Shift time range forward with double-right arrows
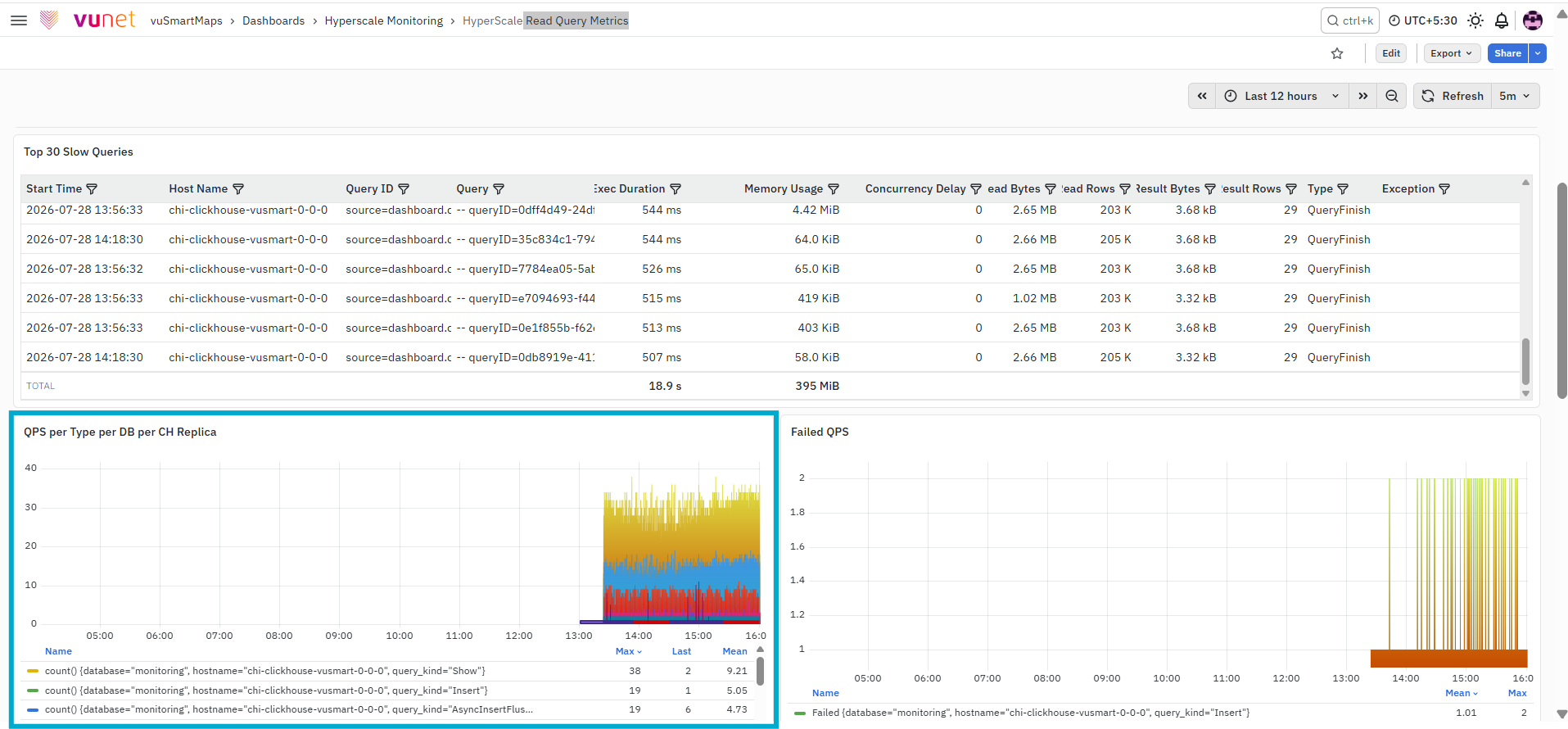 (1363, 96)
